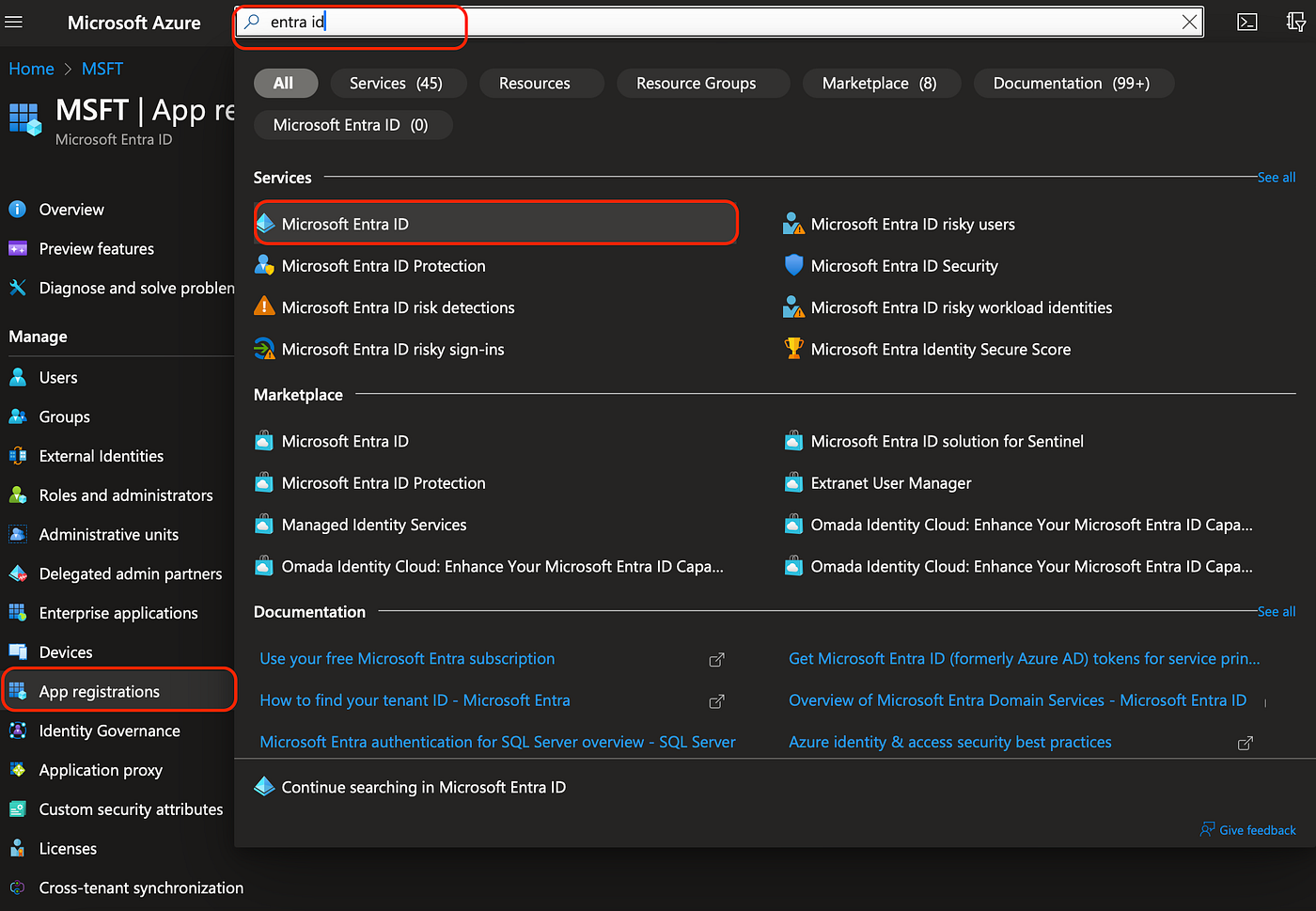Open 'How to find your tenant ID' doc
Screen dimensions: 1316x911
(415, 699)
